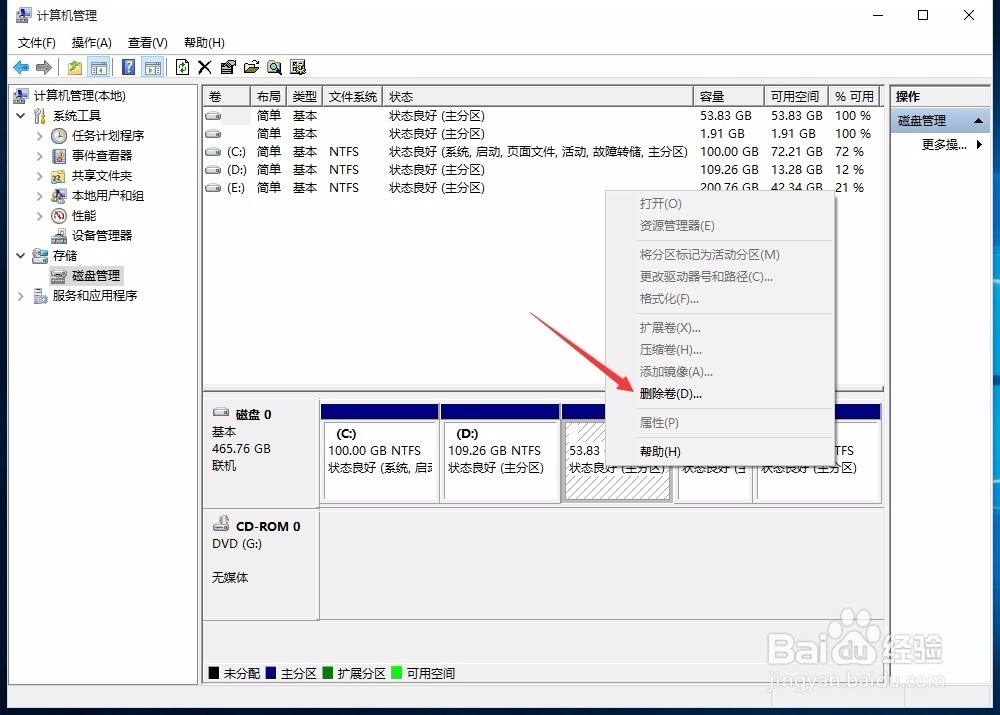Toggle the show/hide action pane icon
This screenshot has width=1000, height=715.
[x=152, y=67]
